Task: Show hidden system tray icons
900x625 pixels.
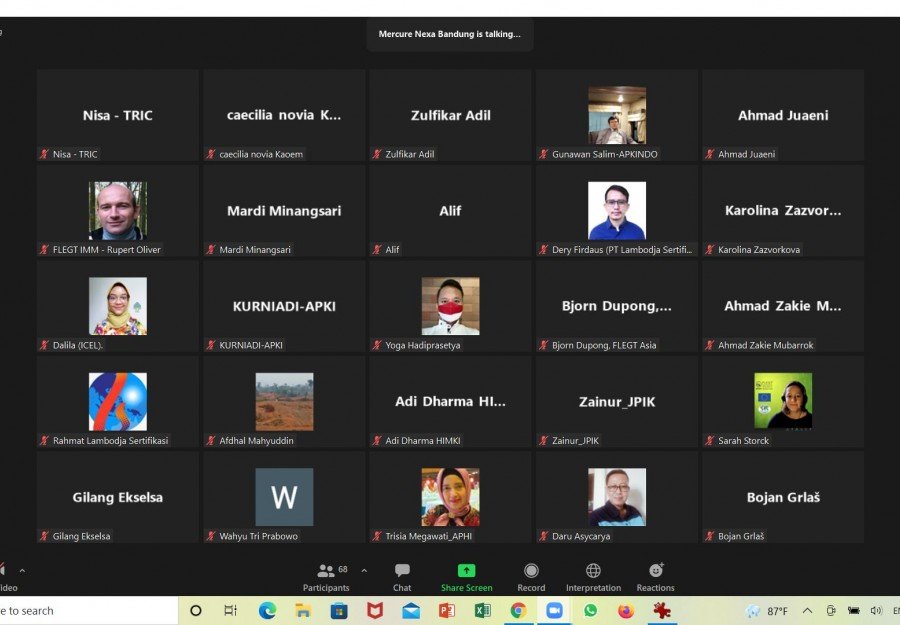Action: pos(807,611)
